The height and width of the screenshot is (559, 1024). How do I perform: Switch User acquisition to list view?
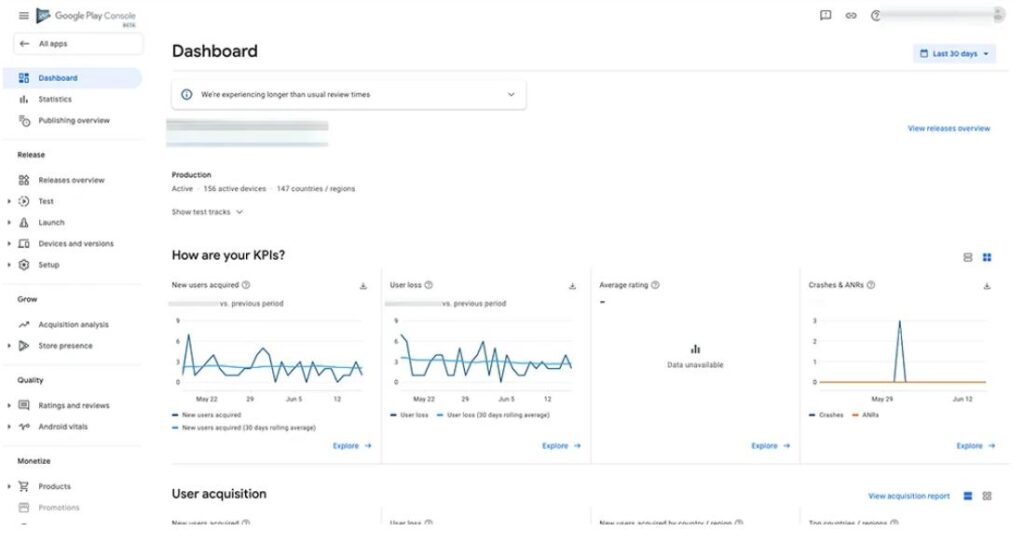click(968, 496)
